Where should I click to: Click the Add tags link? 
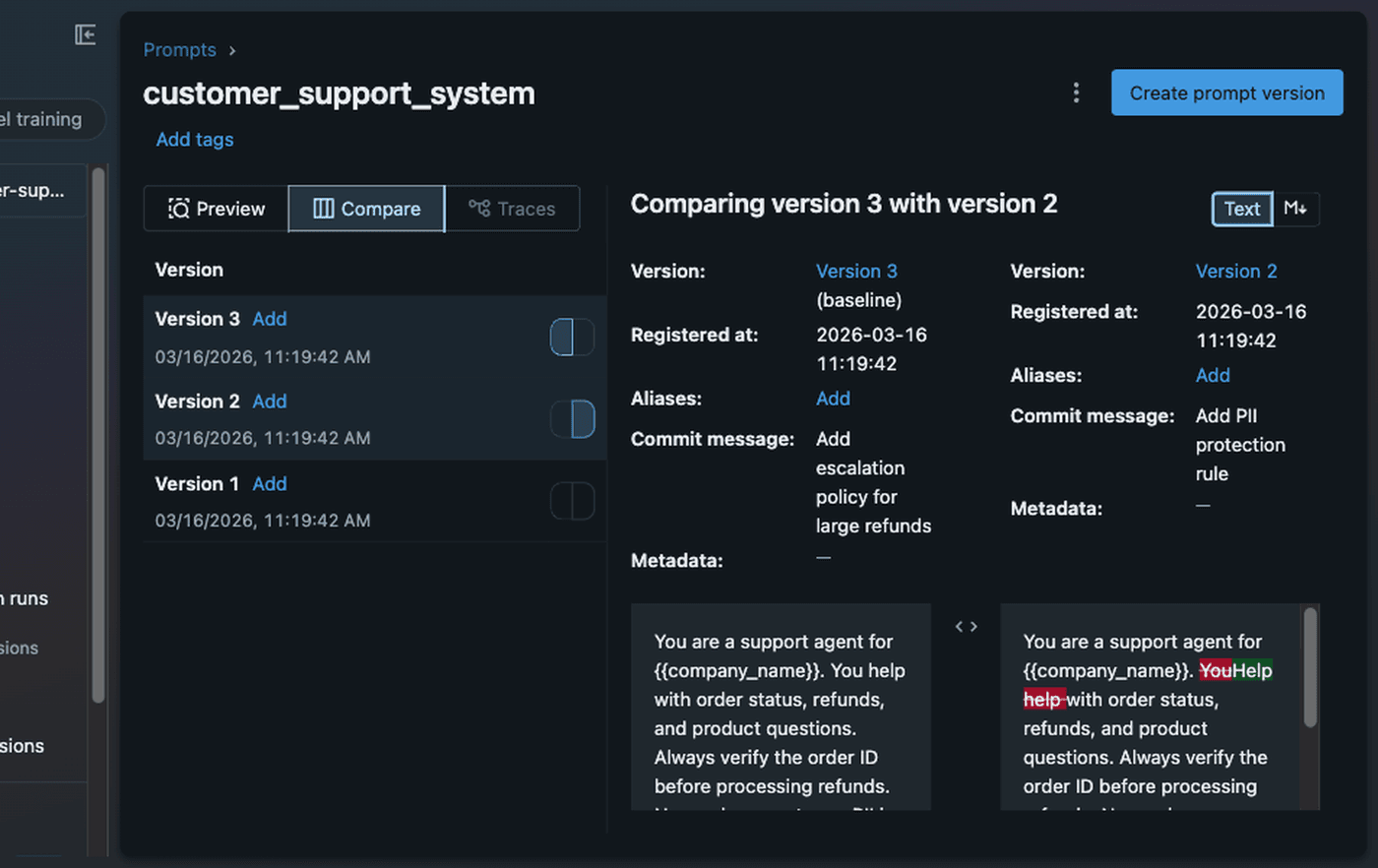[x=194, y=139]
